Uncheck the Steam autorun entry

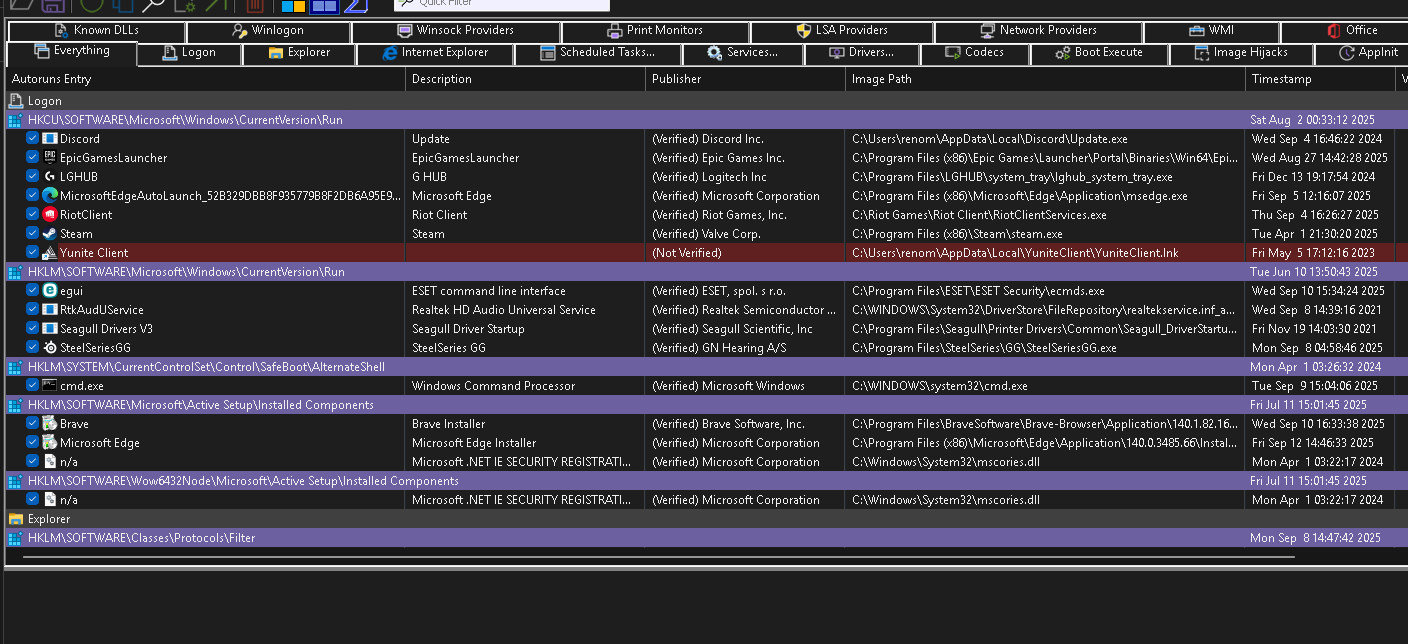33,234
